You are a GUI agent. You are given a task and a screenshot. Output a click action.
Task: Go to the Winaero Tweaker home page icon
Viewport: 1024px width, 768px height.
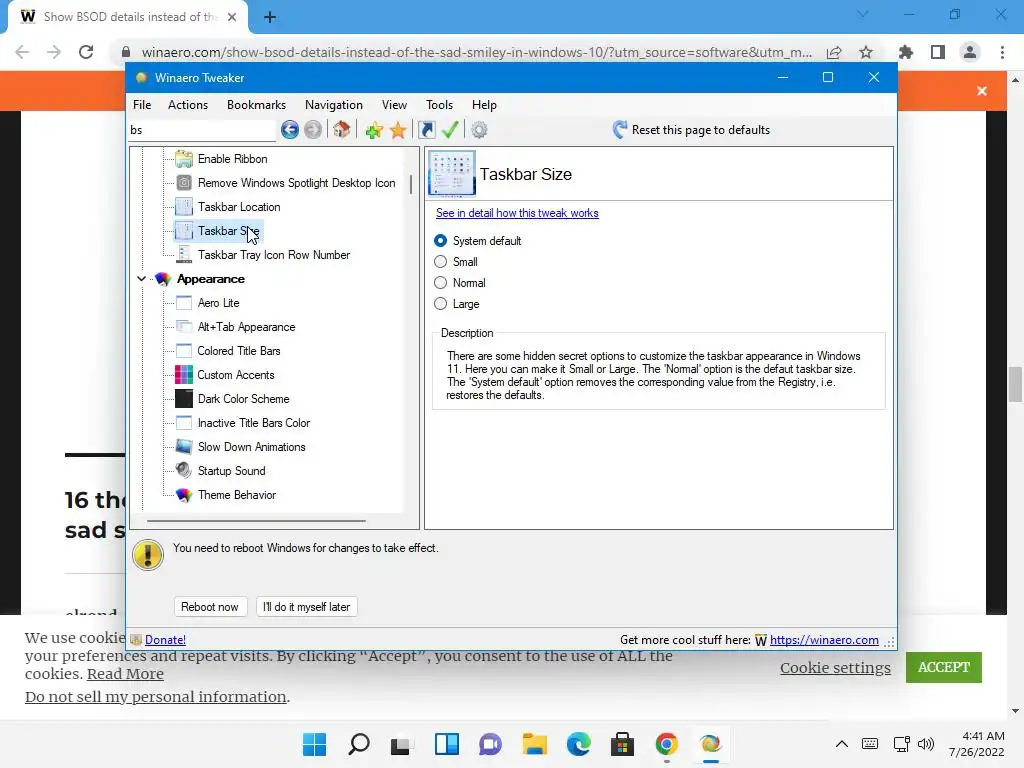pyautogui.click(x=341, y=129)
